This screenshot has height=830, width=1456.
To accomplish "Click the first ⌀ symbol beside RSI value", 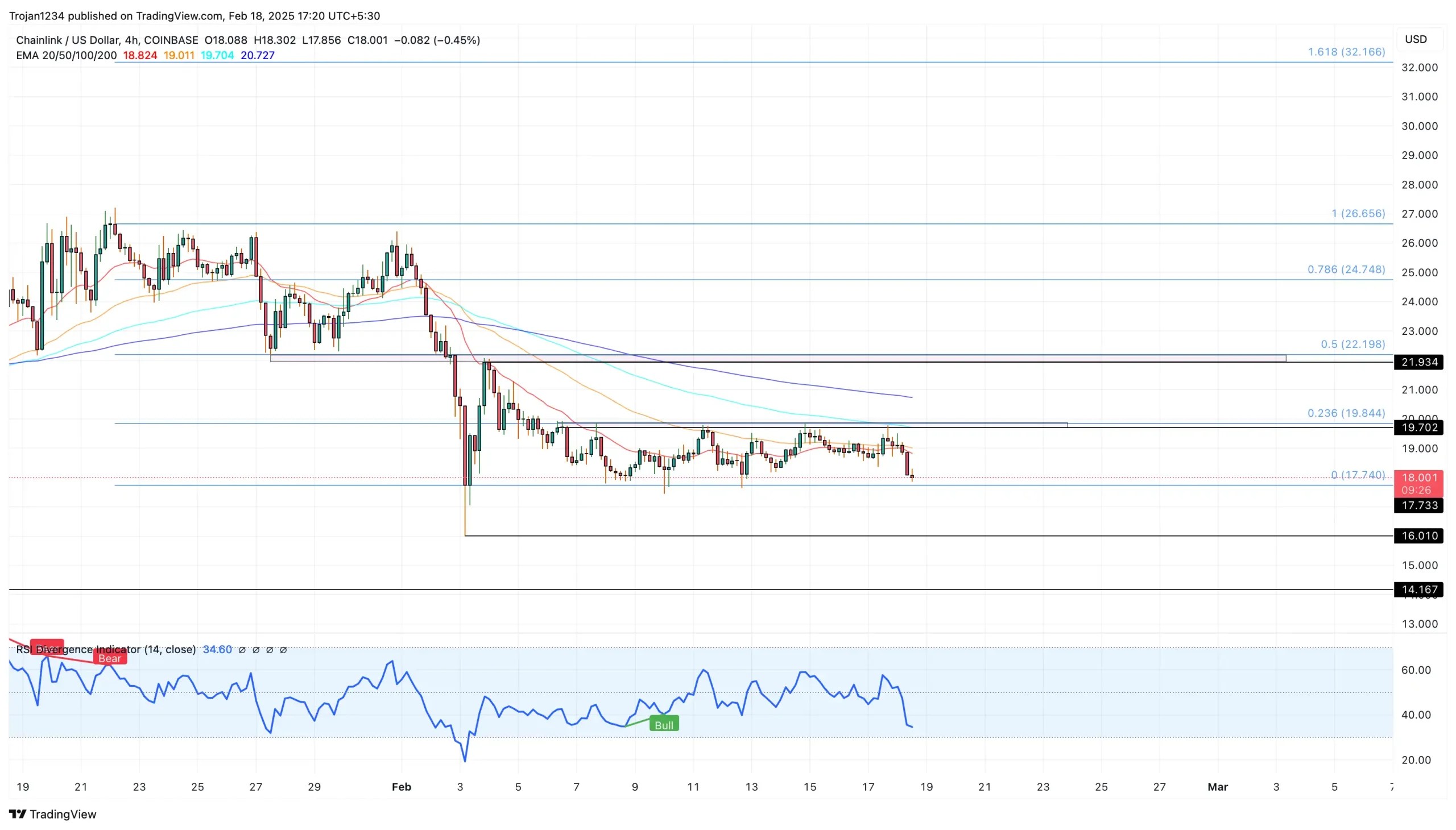I will tap(242, 649).
